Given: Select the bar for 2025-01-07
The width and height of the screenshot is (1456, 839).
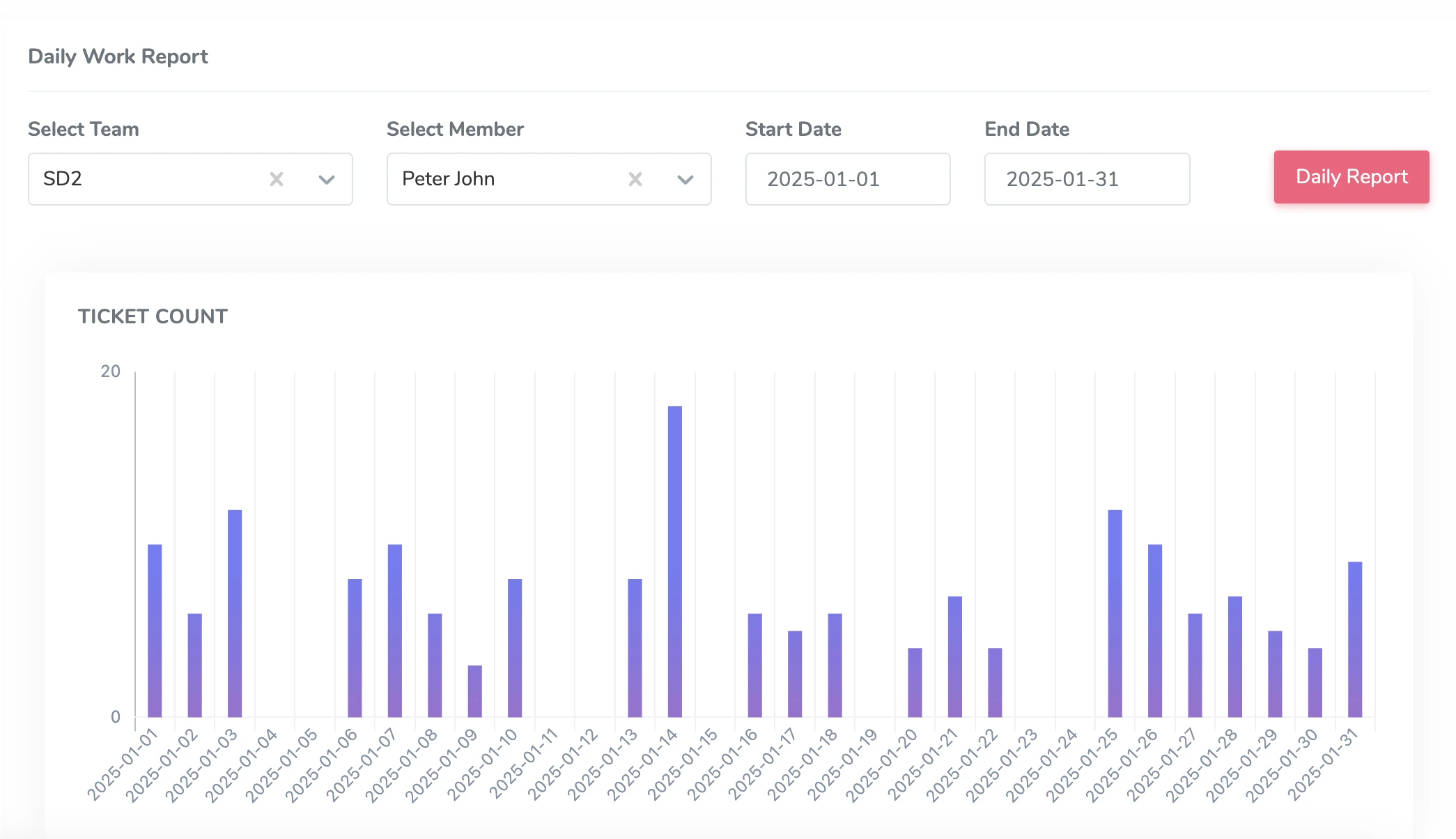Looking at the screenshot, I should tap(395, 631).
